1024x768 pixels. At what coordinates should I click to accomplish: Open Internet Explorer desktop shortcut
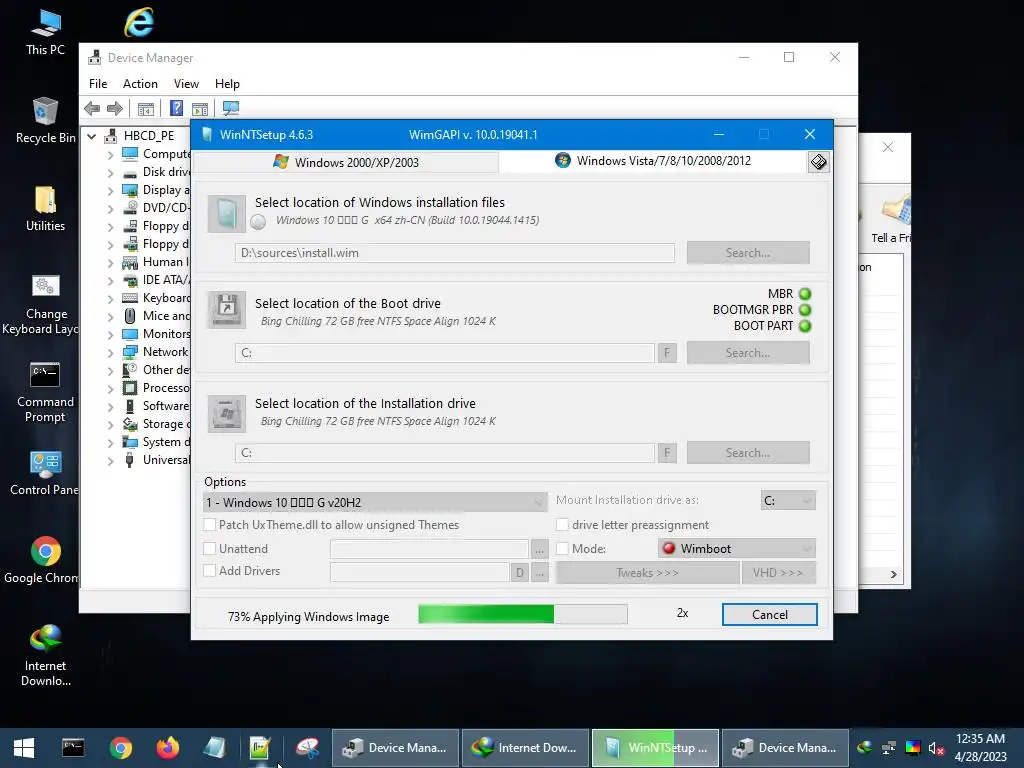(x=138, y=22)
